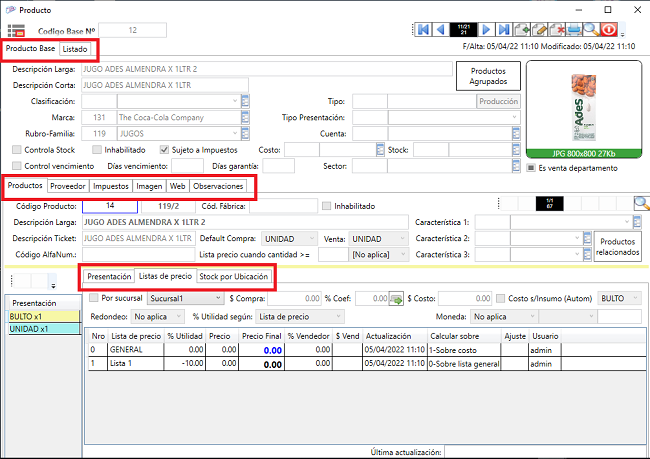This screenshot has height=459, width=650.
Task: Click the Productos Agrupados button
Action: (x=488, y=77)
